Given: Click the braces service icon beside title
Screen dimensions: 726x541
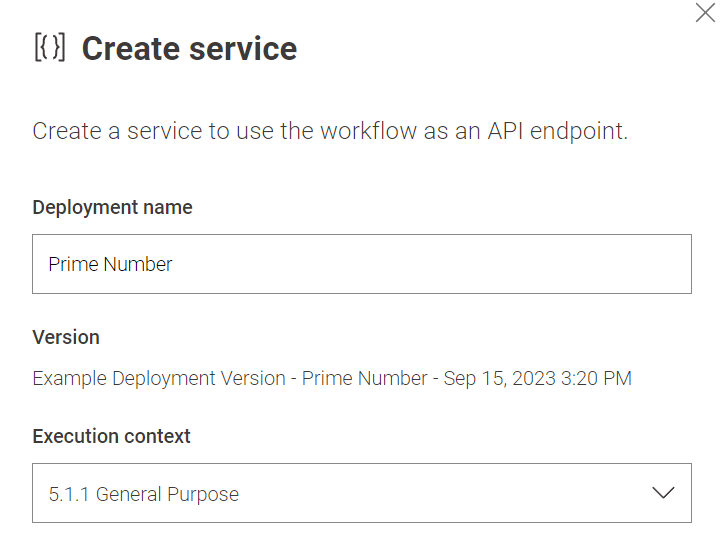Looking at the screenshot, I should pos(50,48).
